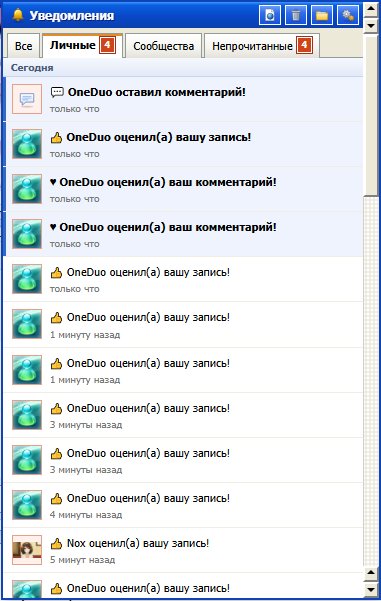381x601 pixels.
Task: Click scroll-down arrow next to header icons
Action: click(371, 25)
